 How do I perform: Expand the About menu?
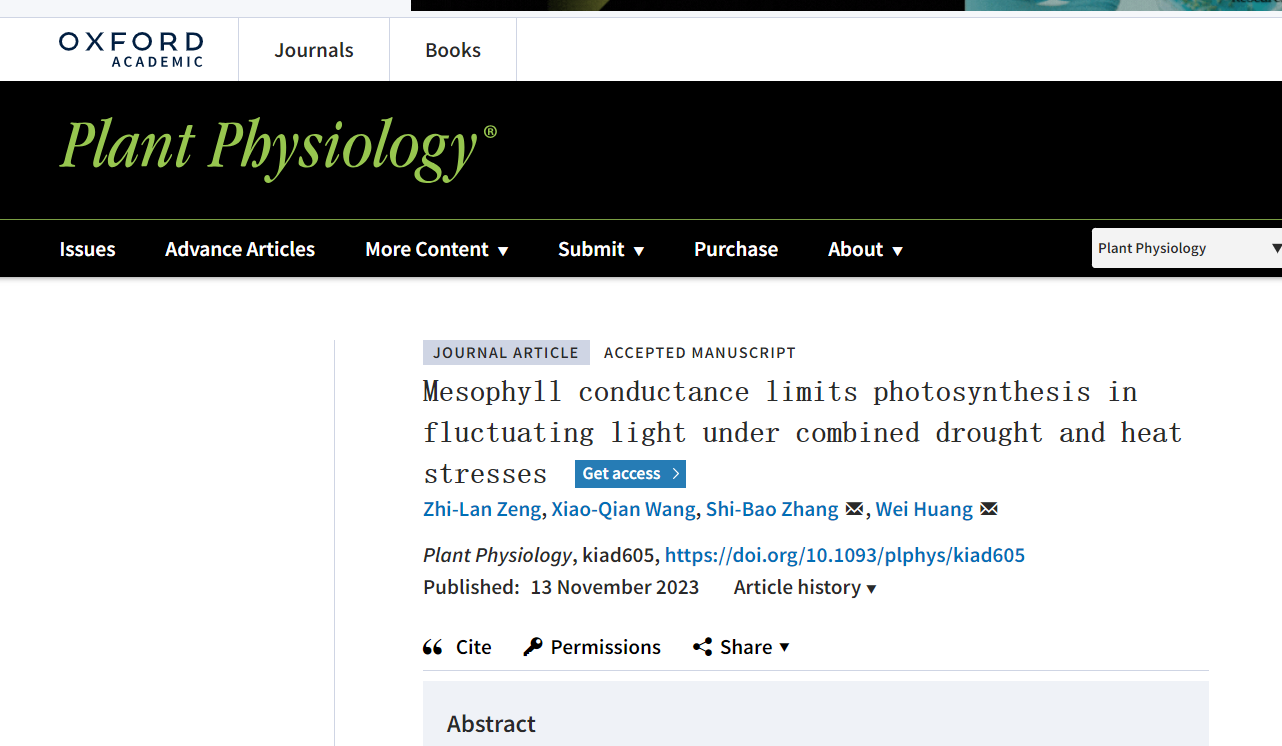(x=864, y=249)
